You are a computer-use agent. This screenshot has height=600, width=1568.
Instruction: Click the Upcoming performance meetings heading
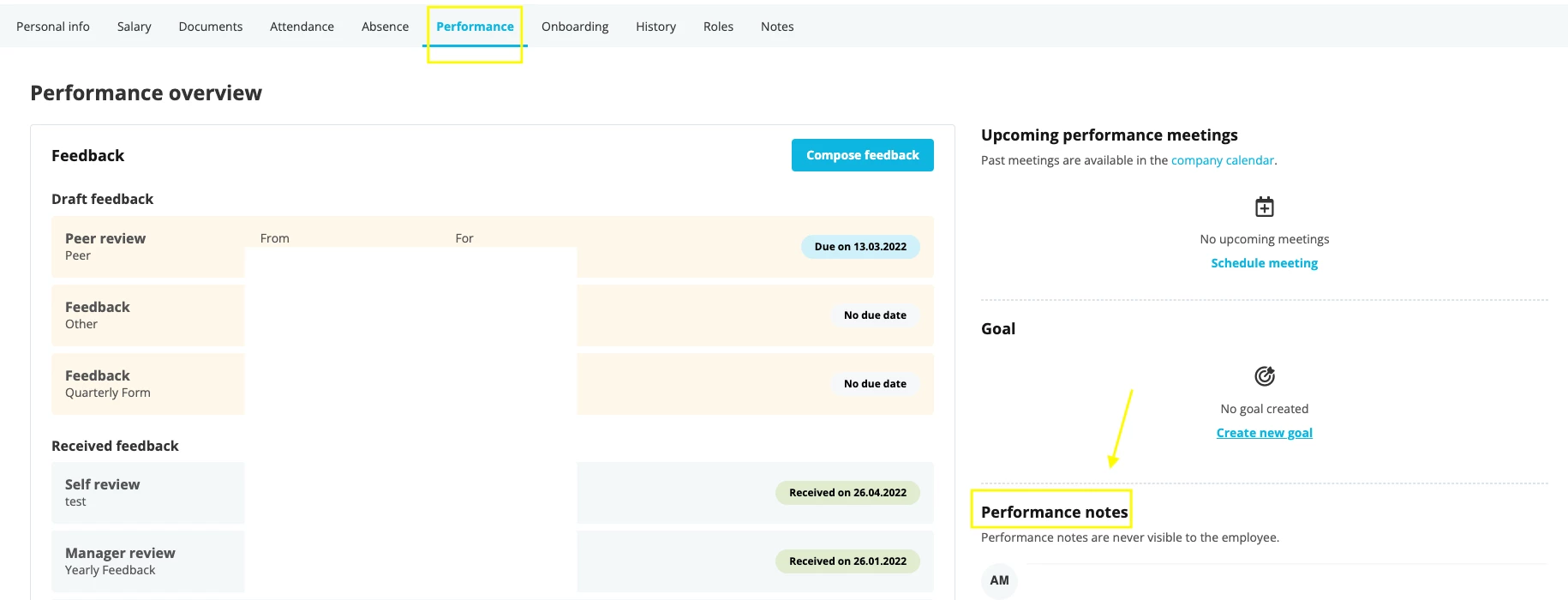pos(1109,135)
